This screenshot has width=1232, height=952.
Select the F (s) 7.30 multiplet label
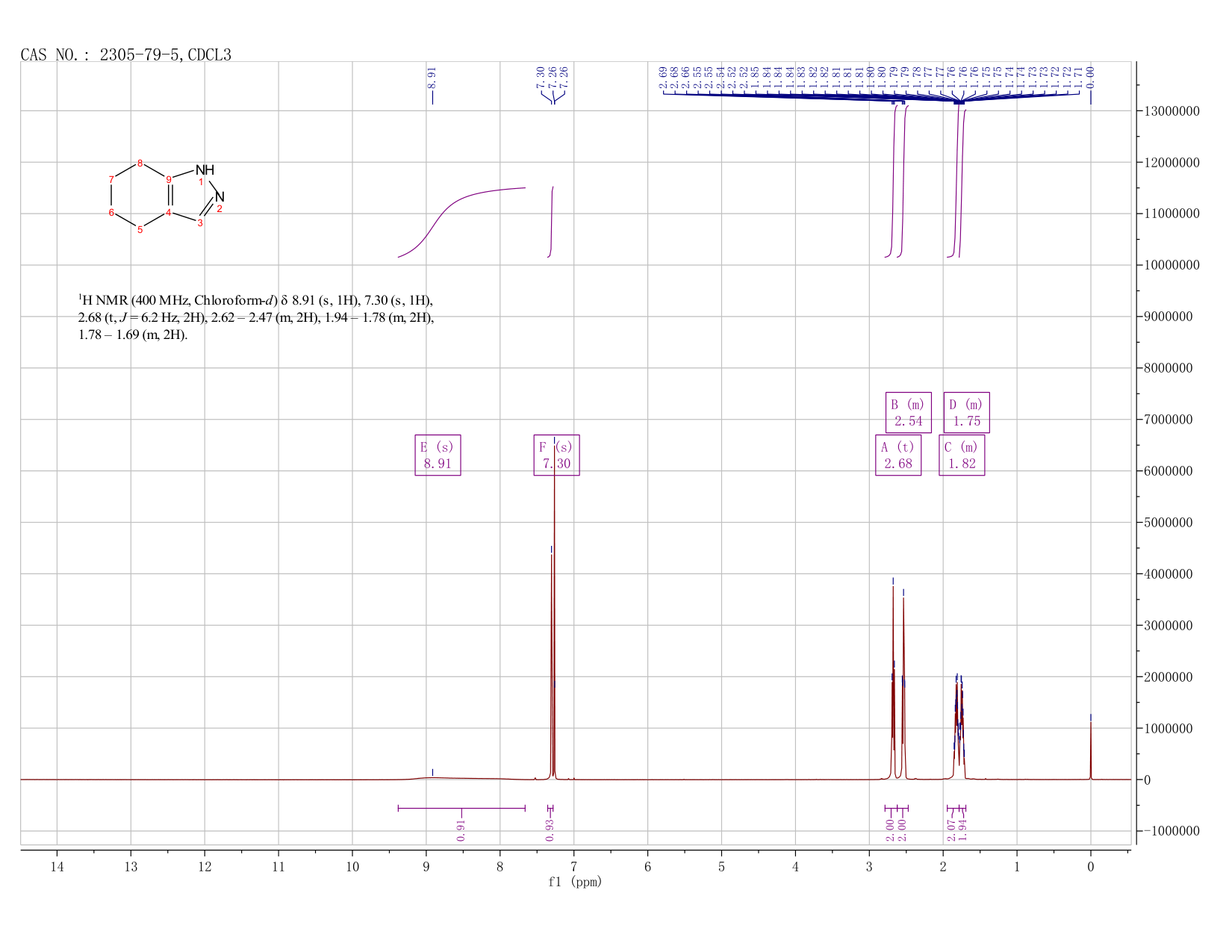pyautogui.click(x=556, y=455)
